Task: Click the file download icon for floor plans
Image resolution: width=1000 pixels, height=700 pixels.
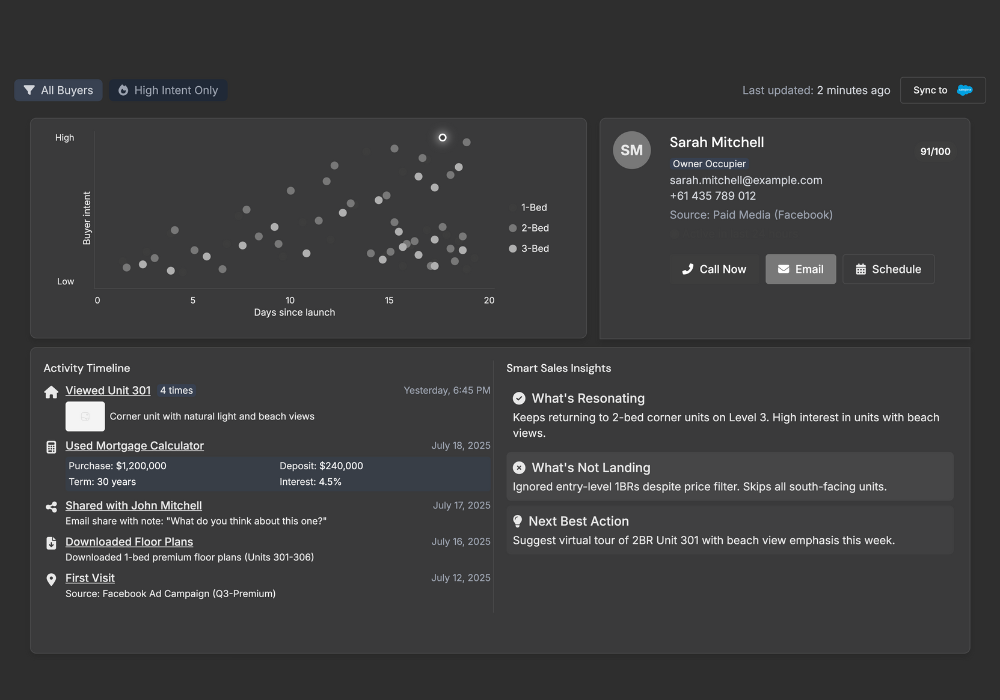Action: [51, 543]
